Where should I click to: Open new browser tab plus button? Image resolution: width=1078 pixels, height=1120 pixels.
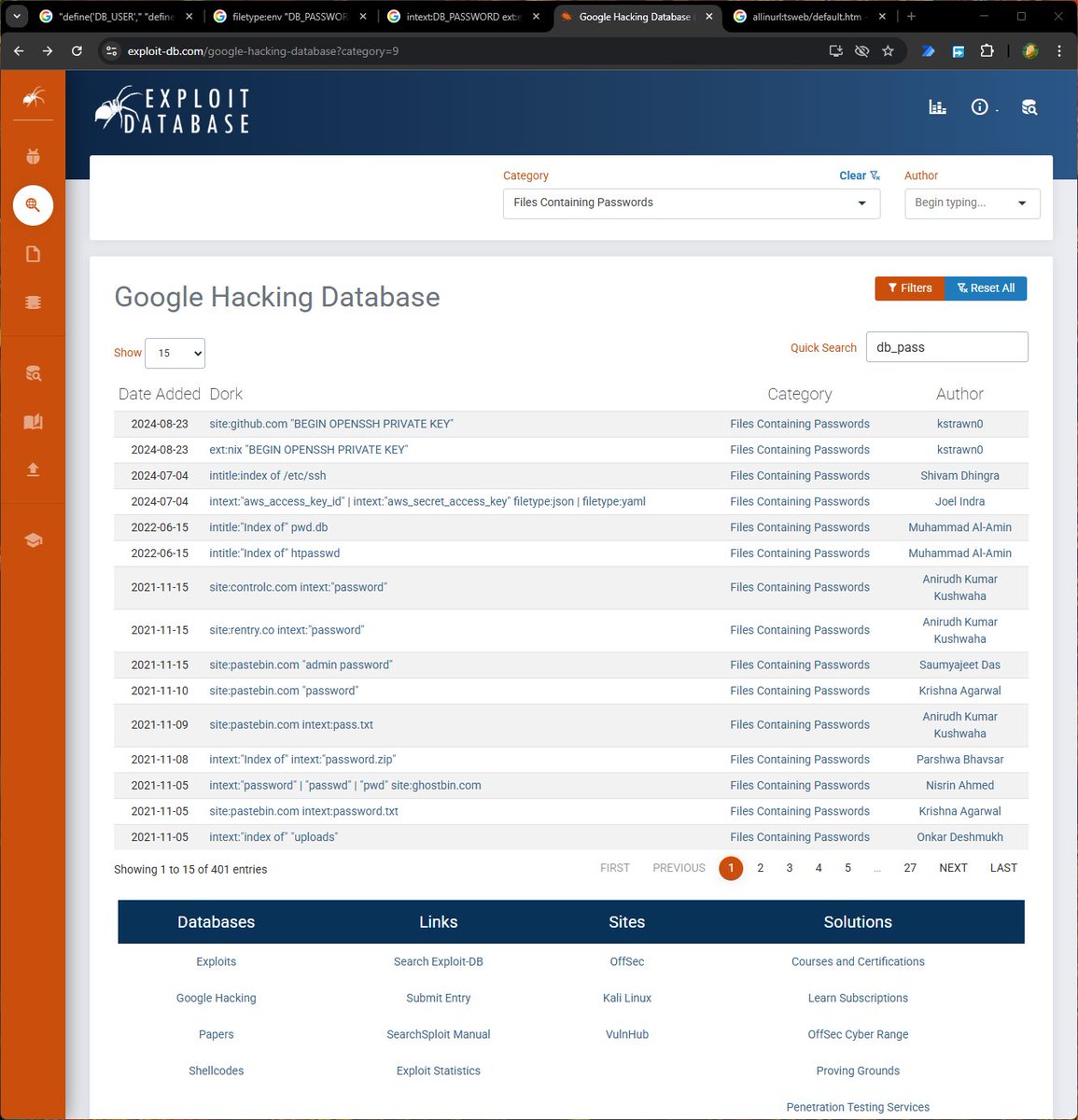point(911,16)
